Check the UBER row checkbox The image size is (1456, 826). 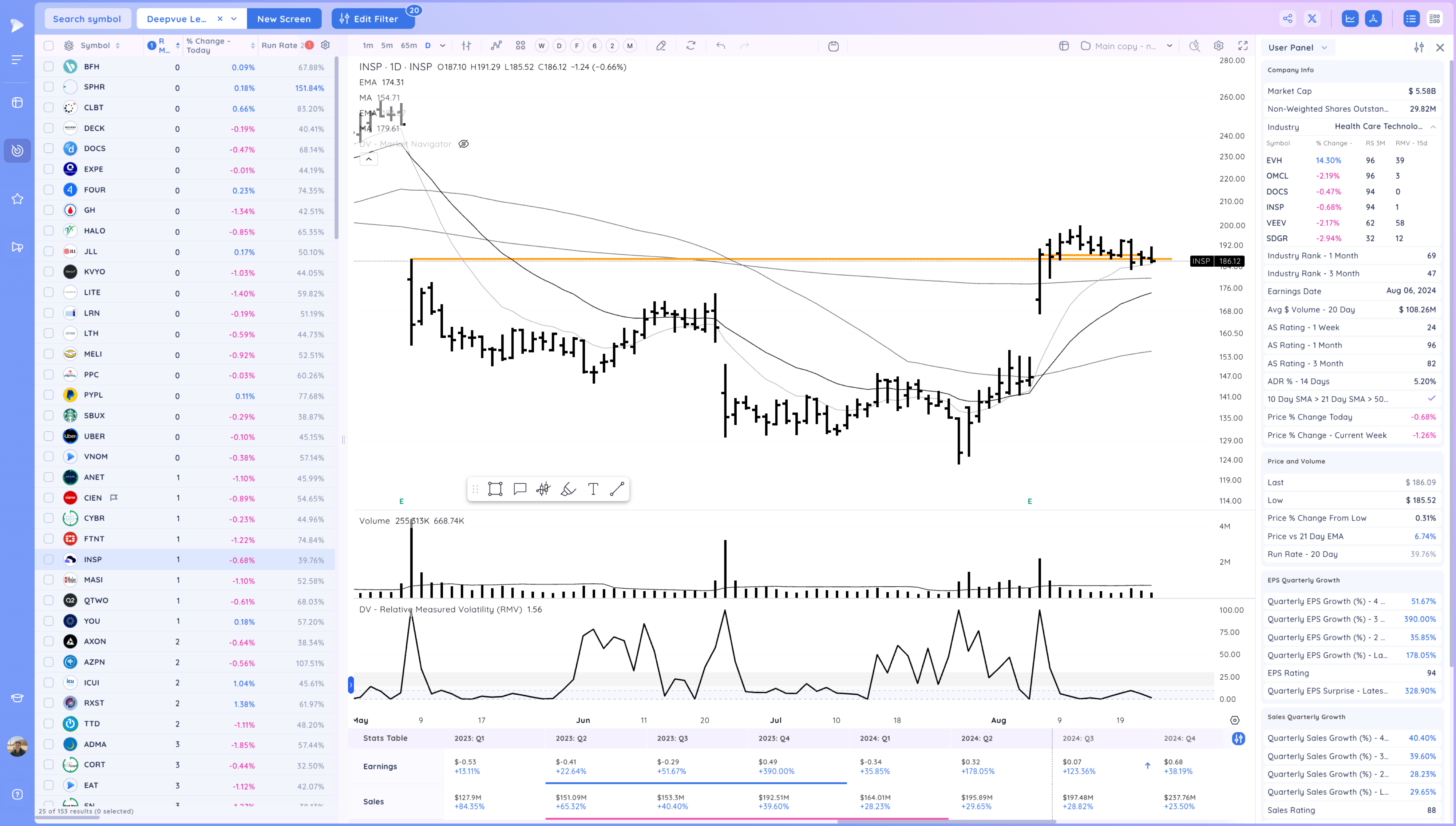pos(49,436)
